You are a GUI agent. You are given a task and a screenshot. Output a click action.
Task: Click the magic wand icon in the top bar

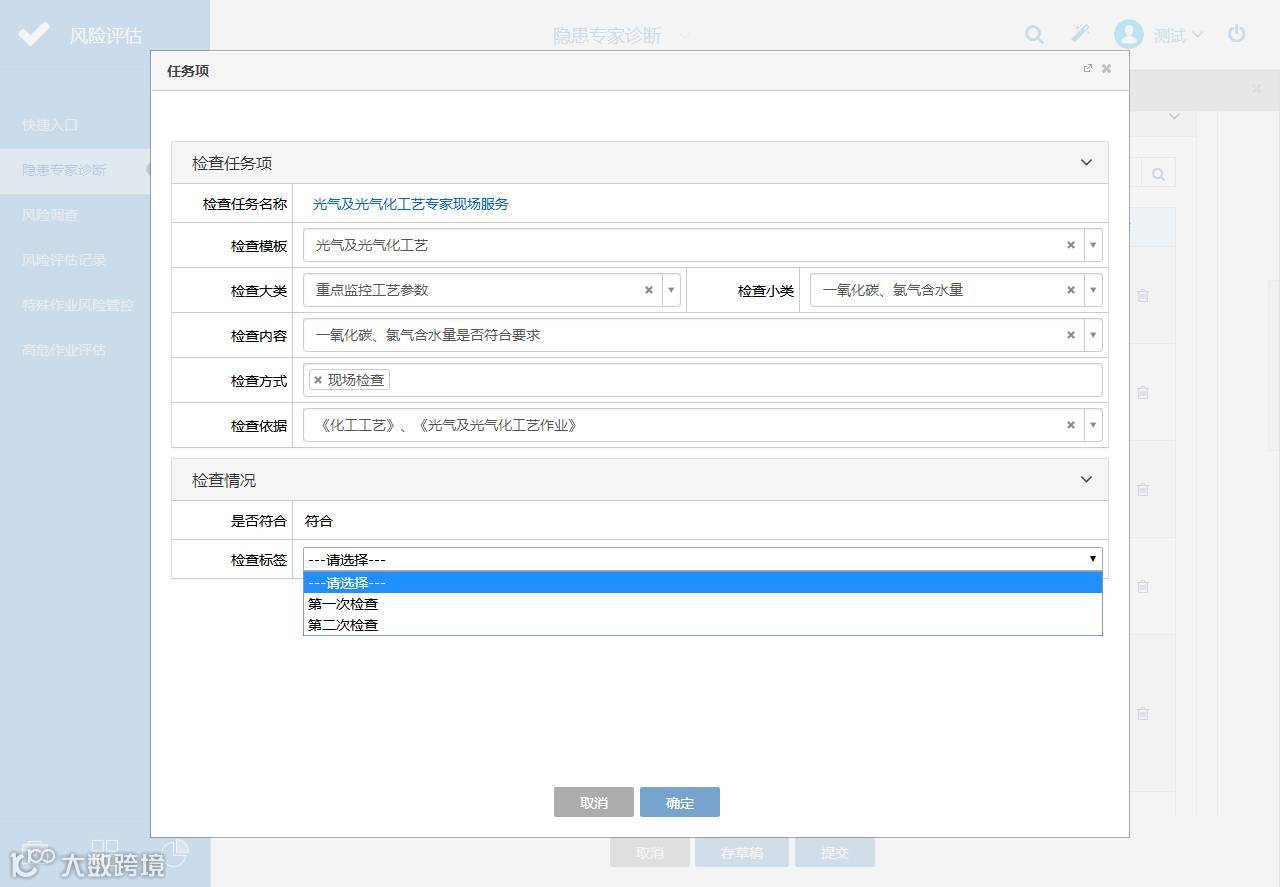(x=1080, y=34)
